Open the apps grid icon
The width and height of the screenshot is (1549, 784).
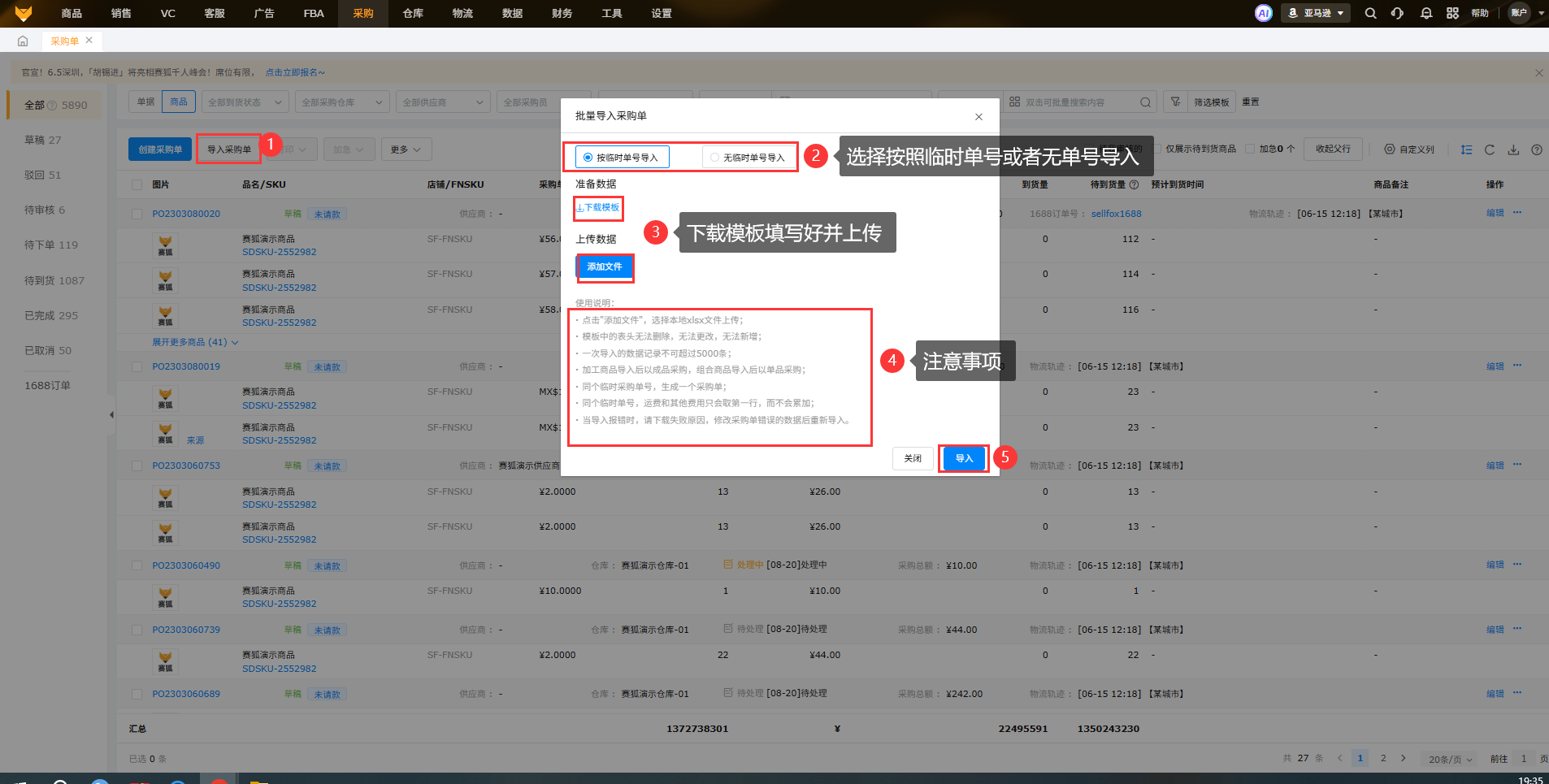coord(1452,13)
